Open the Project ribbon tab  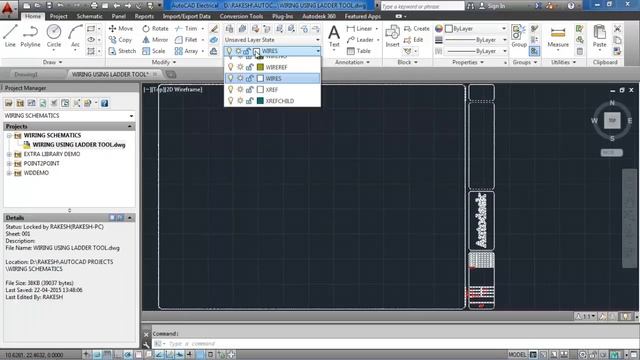pos(58,16)
